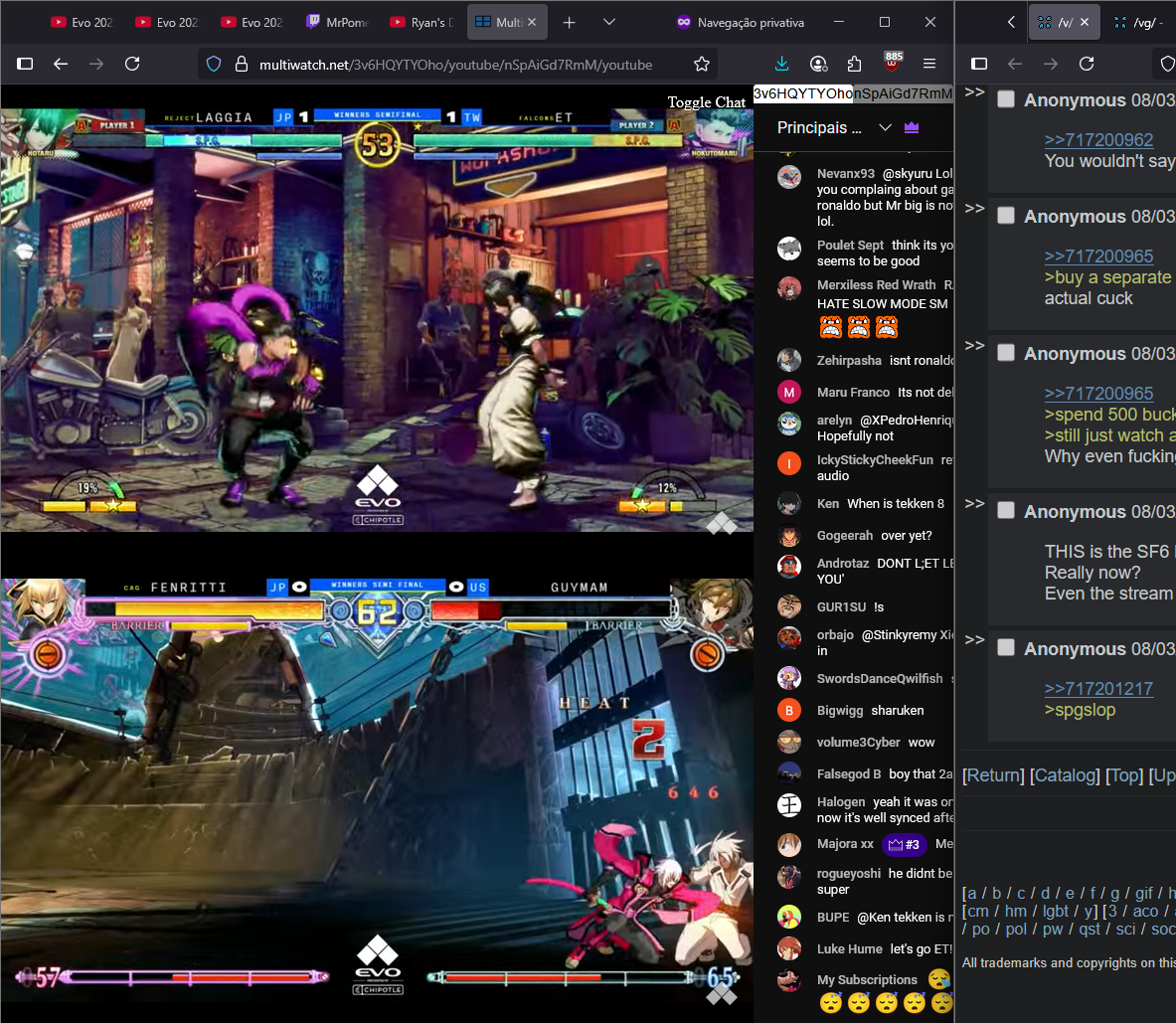Click the top LAGGIA vs ET video stream
Screen dimensions: 1176x1023
coord(377,319)
